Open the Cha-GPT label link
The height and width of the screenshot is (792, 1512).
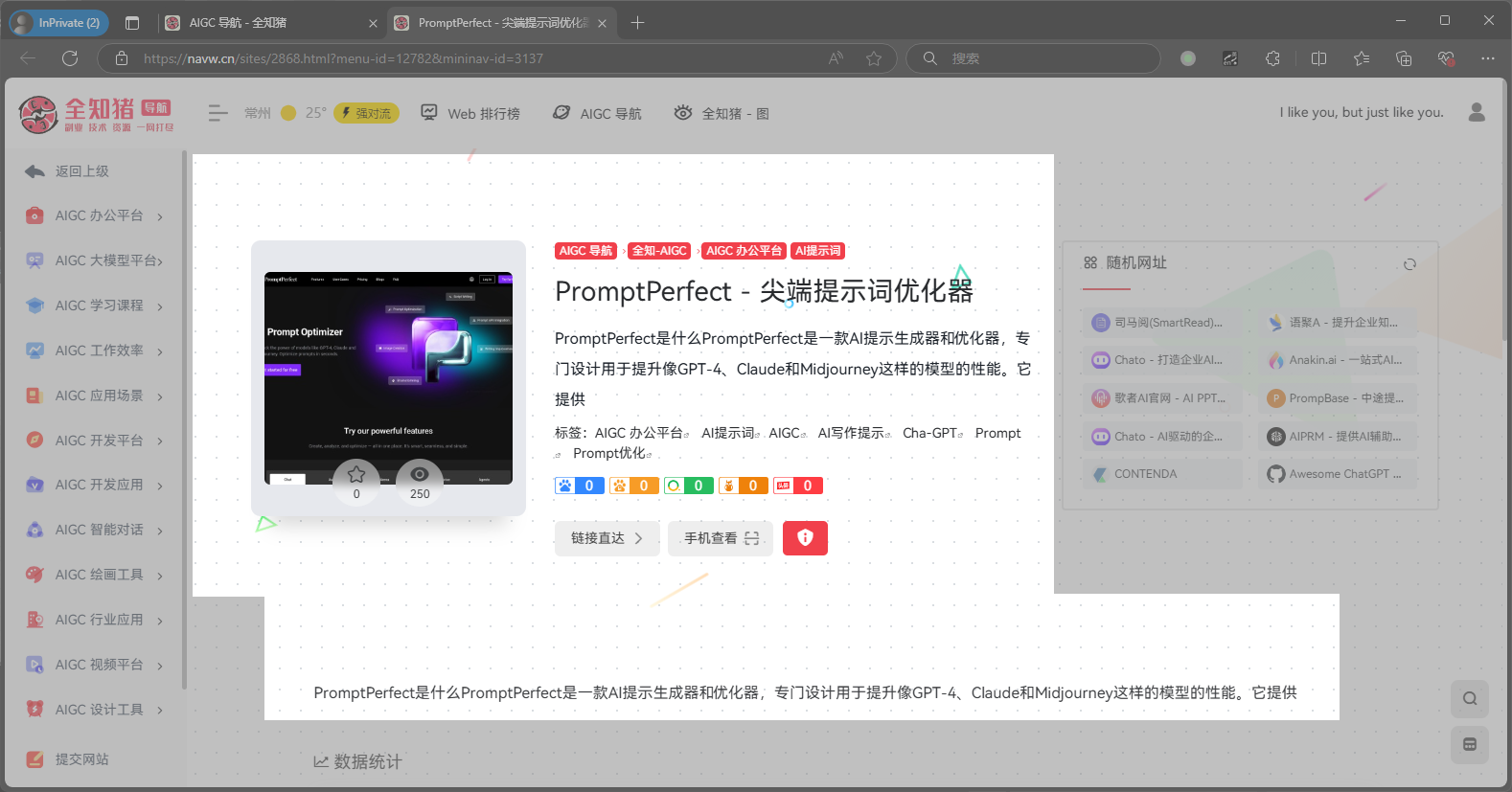[932, 433]
